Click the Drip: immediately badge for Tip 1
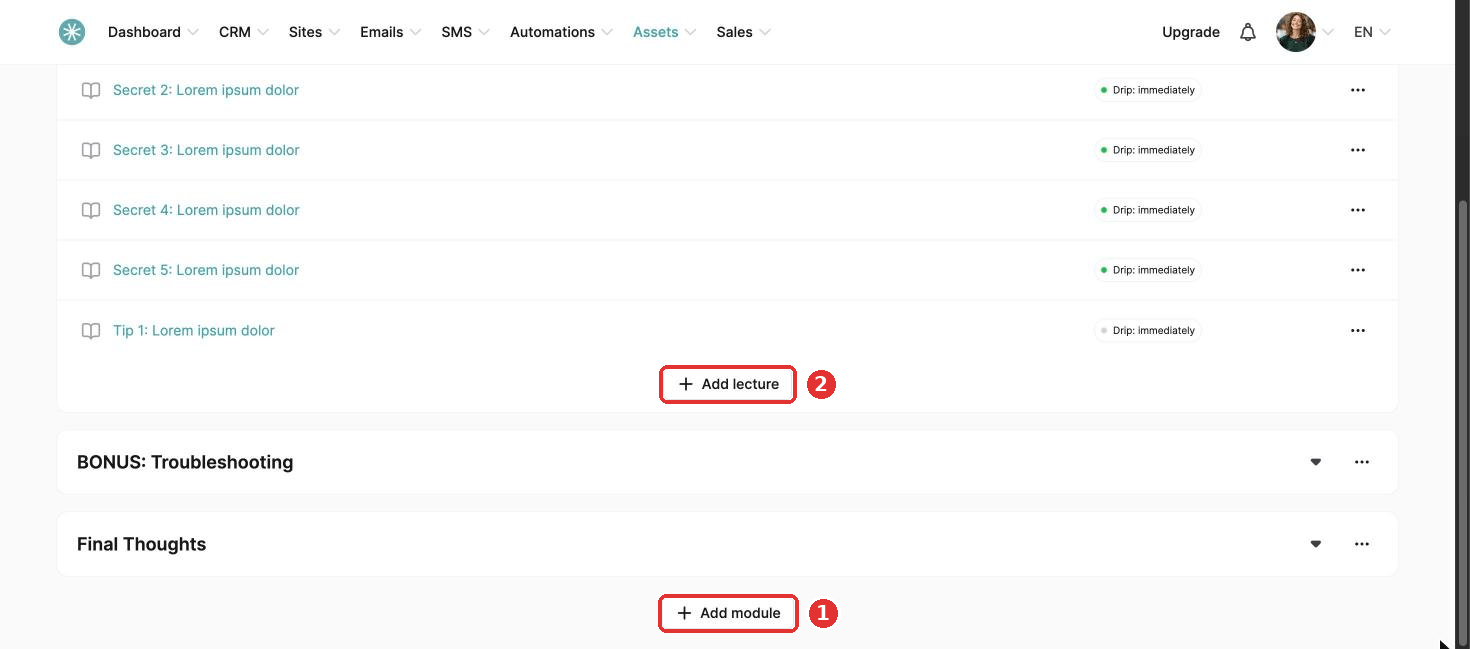This screenshot has height=649, width=1470. tap(1147, 330)
